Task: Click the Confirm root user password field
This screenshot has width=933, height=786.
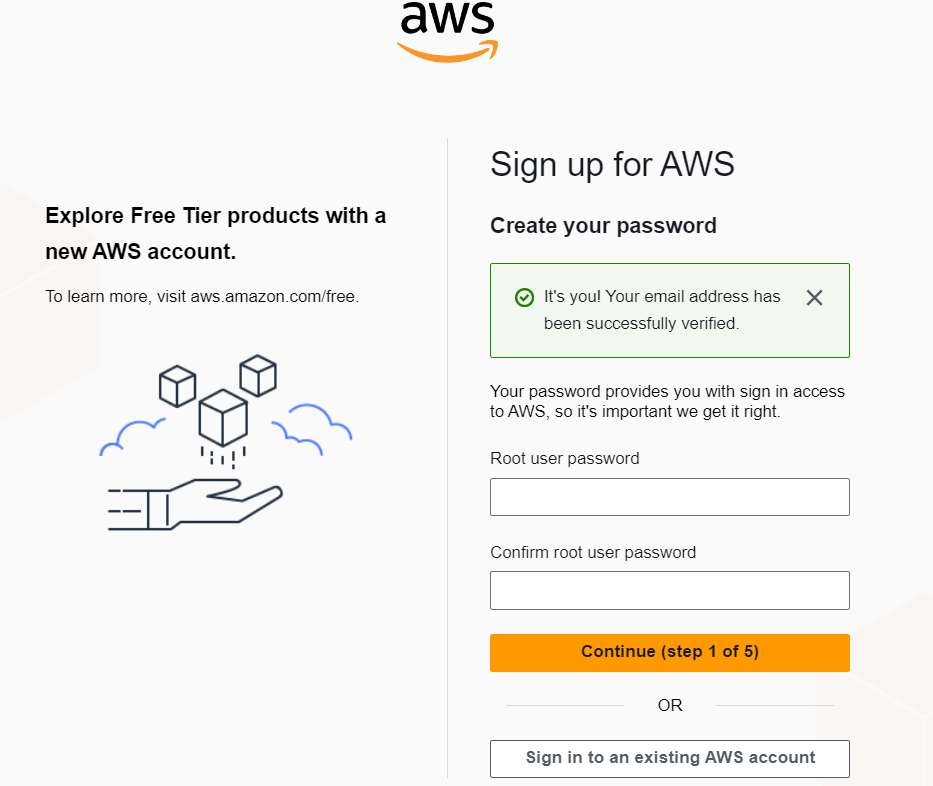Action: coord(669,590)
